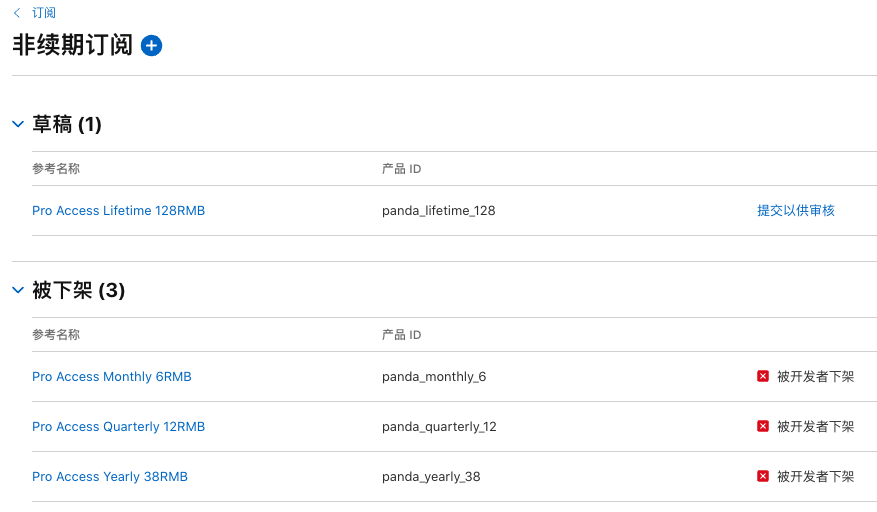
Task: Click 提交以供审核 for the Lifetime product
Action: tap(795, 210)
